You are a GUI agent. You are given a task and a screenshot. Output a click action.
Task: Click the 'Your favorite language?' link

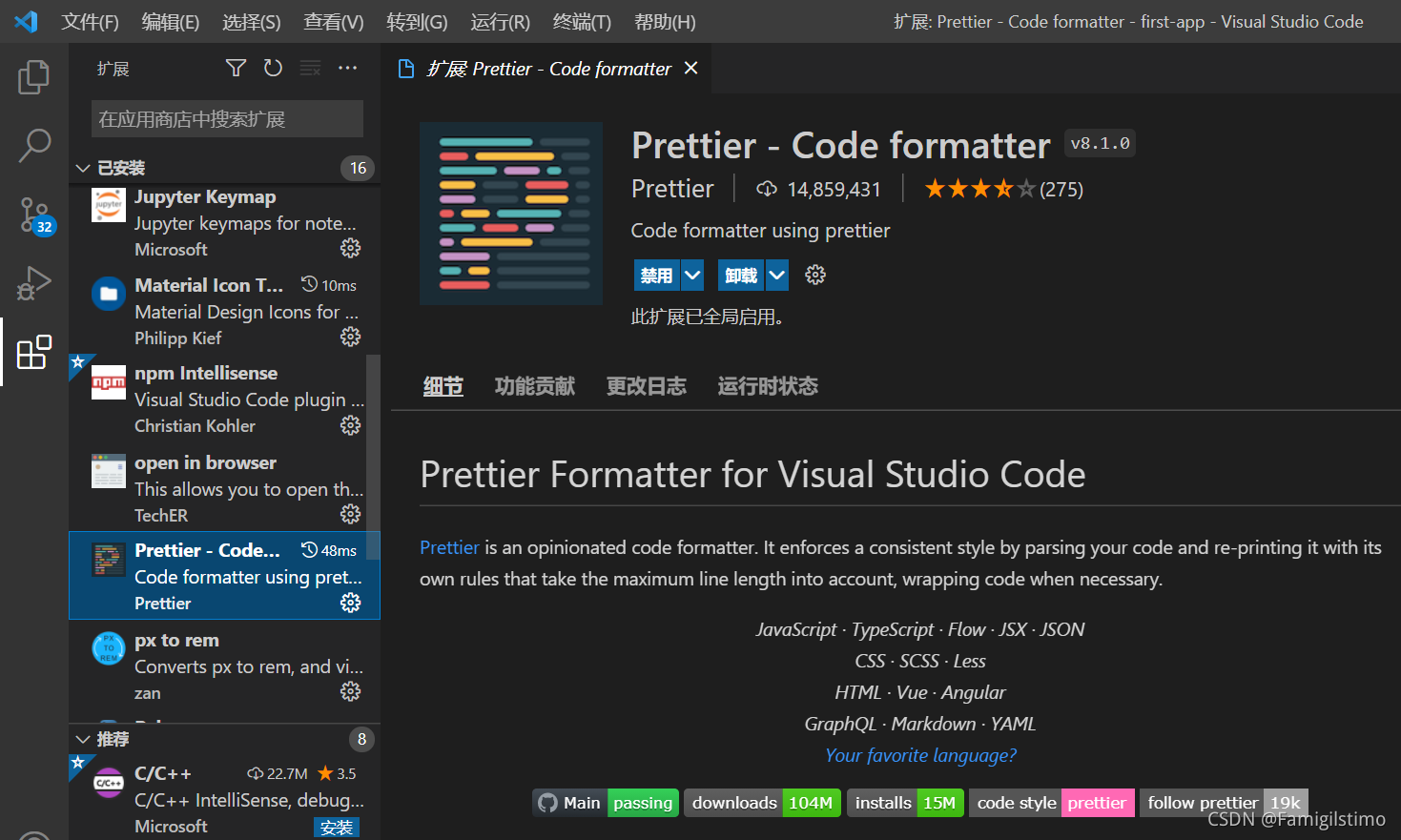(x=919, y=754)
